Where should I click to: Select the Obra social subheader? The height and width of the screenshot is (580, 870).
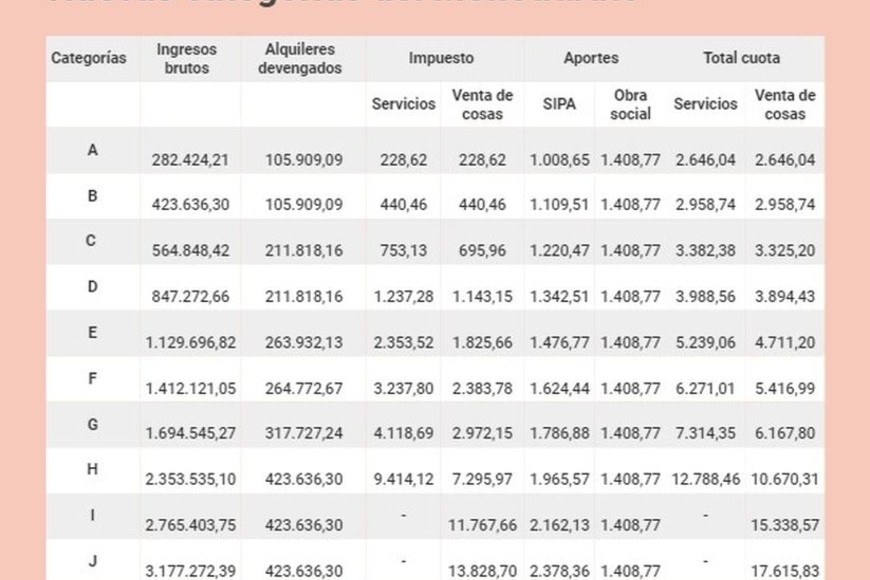(631, 104)
